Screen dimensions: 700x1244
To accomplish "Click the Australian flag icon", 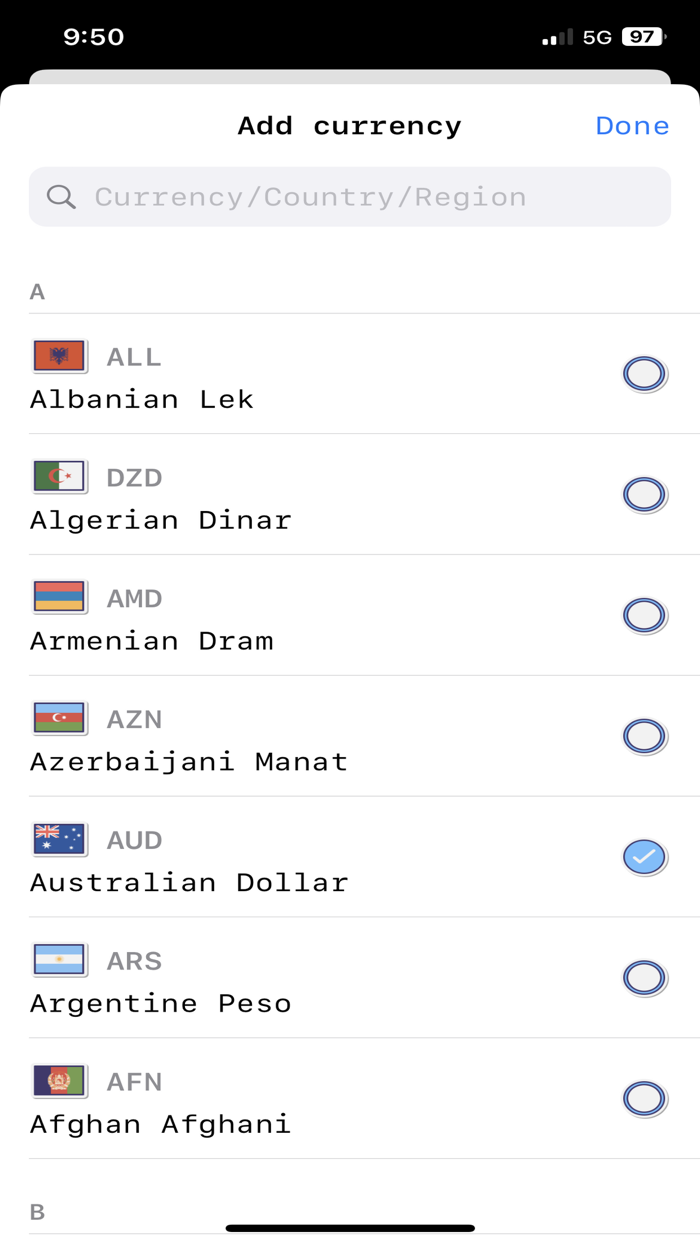I will pyautogui.click(x=59, y=840).
